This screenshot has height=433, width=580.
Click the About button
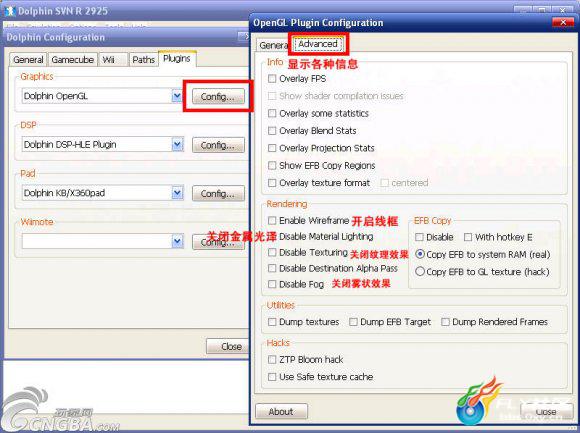(281, 411)
